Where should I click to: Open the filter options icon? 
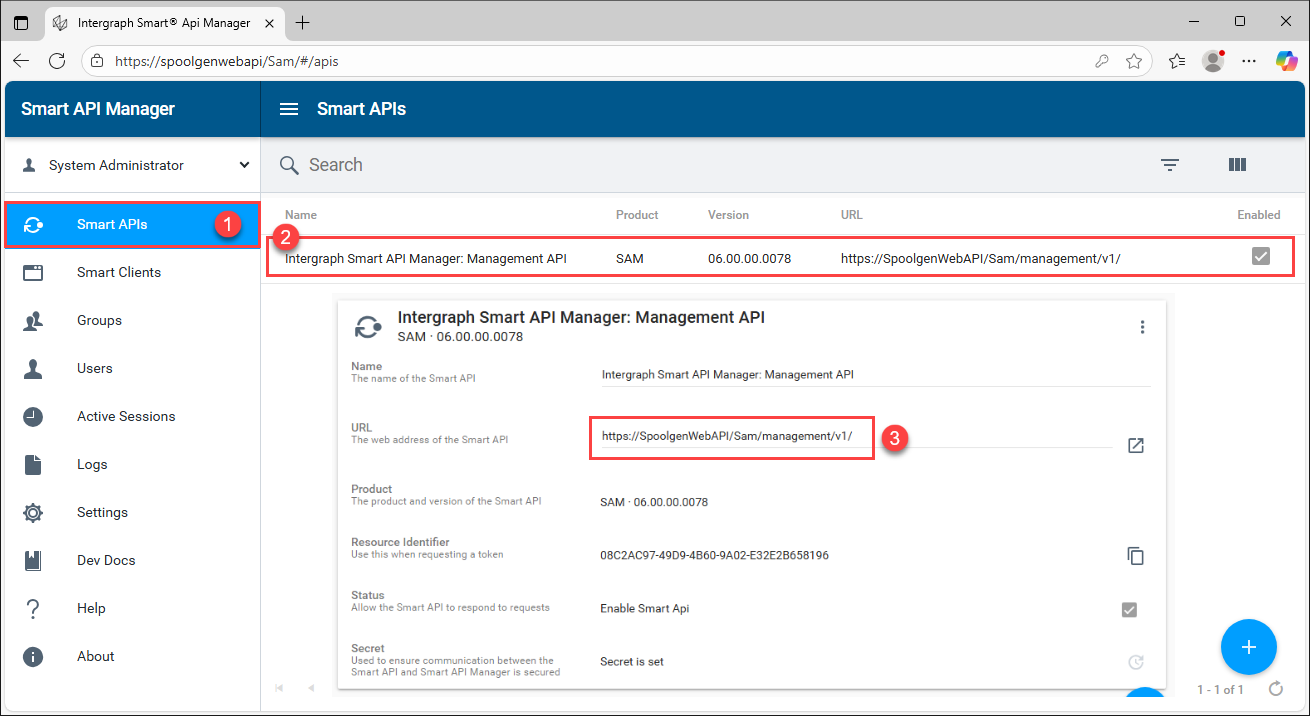pos(1170,165)
